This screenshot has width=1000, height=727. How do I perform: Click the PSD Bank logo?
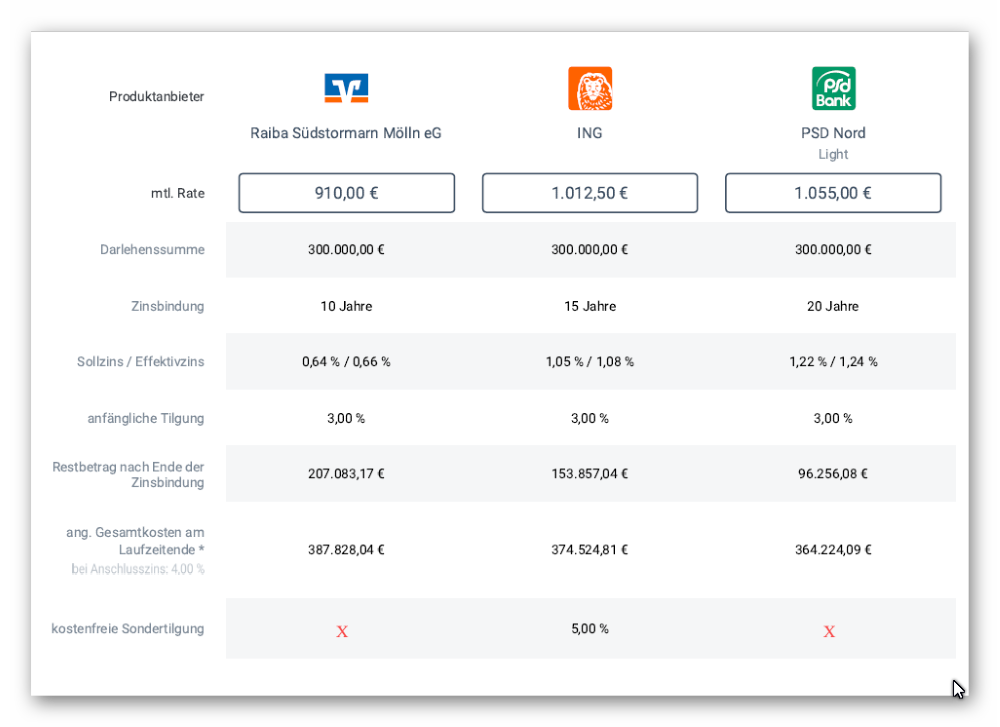(833, 89)
